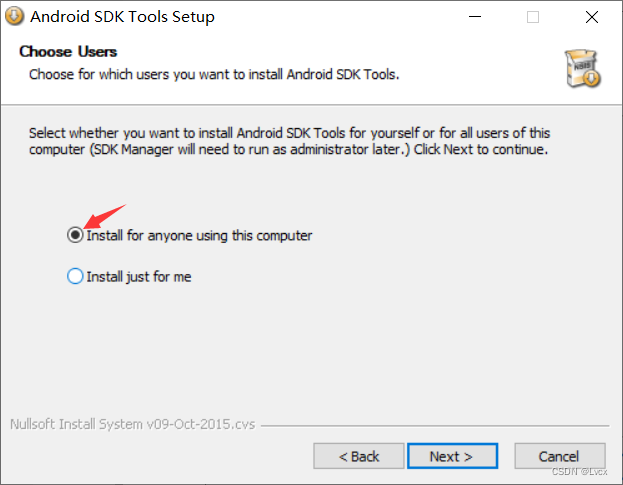623x485 pixels.
Task: Click the 'Install just for me' label text
Action: tap(138, 277)
